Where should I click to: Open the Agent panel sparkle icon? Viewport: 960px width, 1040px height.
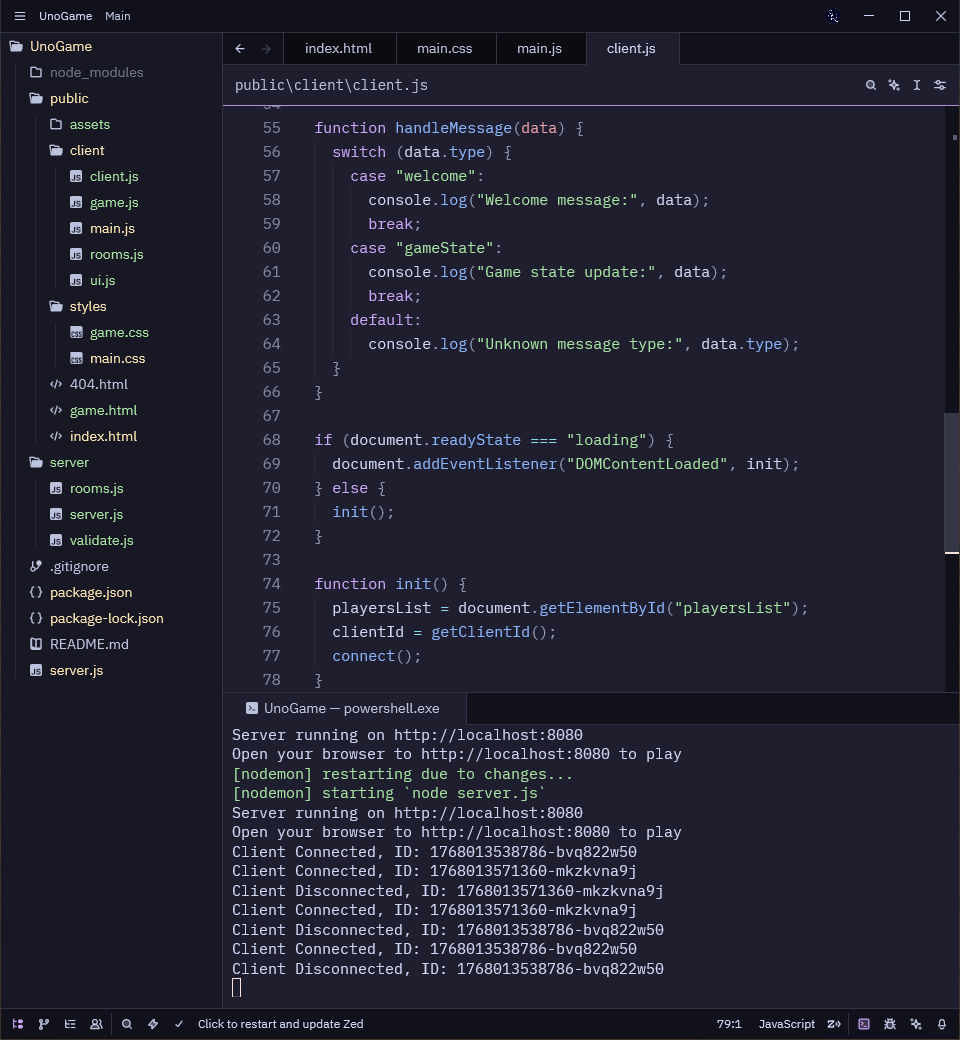click(x=916, y=1024)
